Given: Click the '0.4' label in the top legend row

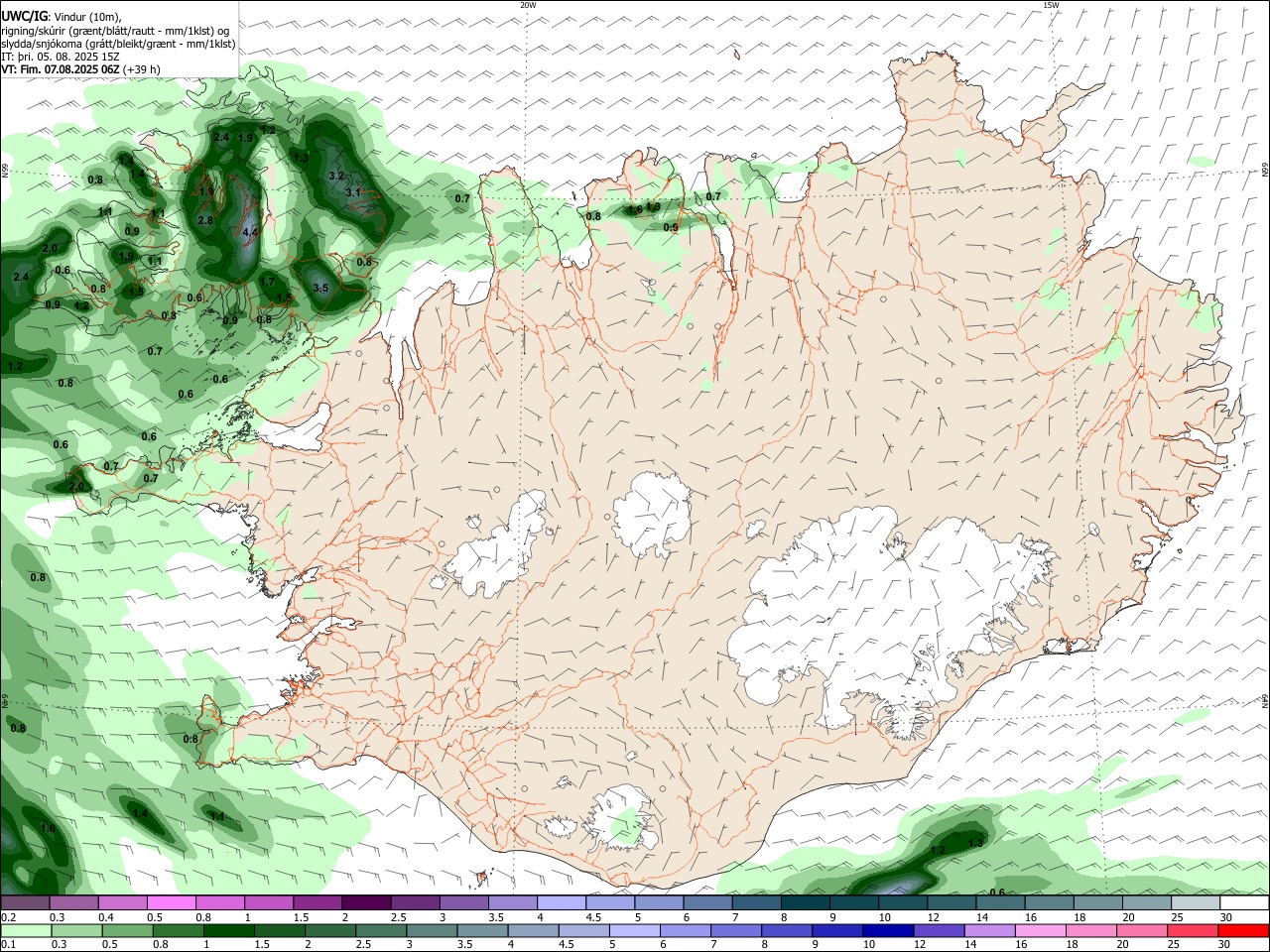Looking at the screenshot, I should click(106, 917).
